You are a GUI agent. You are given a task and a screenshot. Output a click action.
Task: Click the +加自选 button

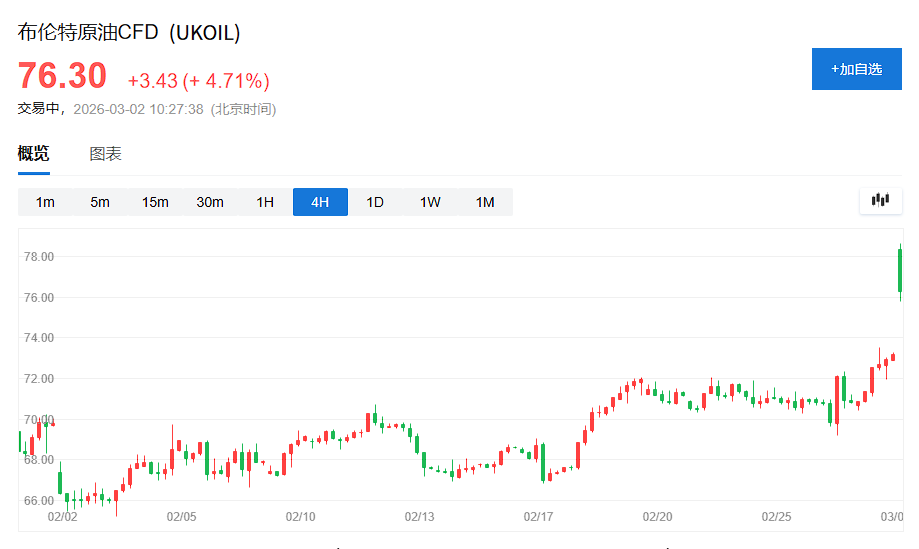856,69
